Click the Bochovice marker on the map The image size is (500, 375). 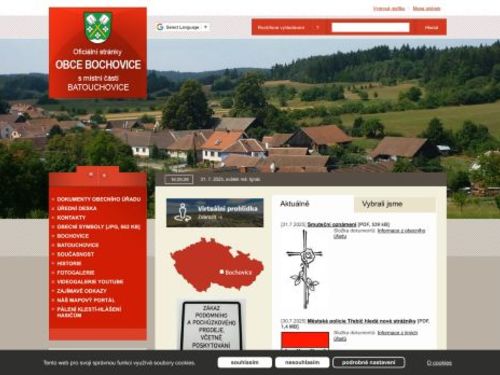pyautogui.click(x=221, y=272)
